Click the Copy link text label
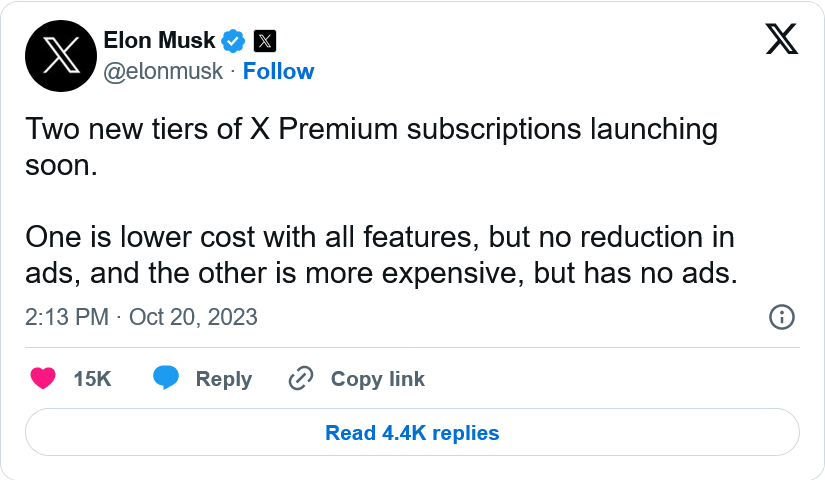 point(377,379)
